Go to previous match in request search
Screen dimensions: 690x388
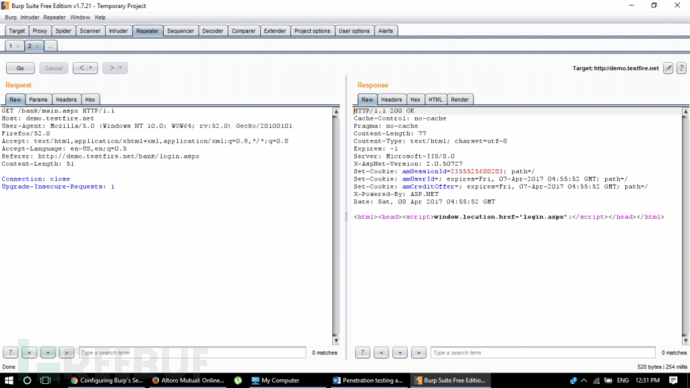[29, 352]
